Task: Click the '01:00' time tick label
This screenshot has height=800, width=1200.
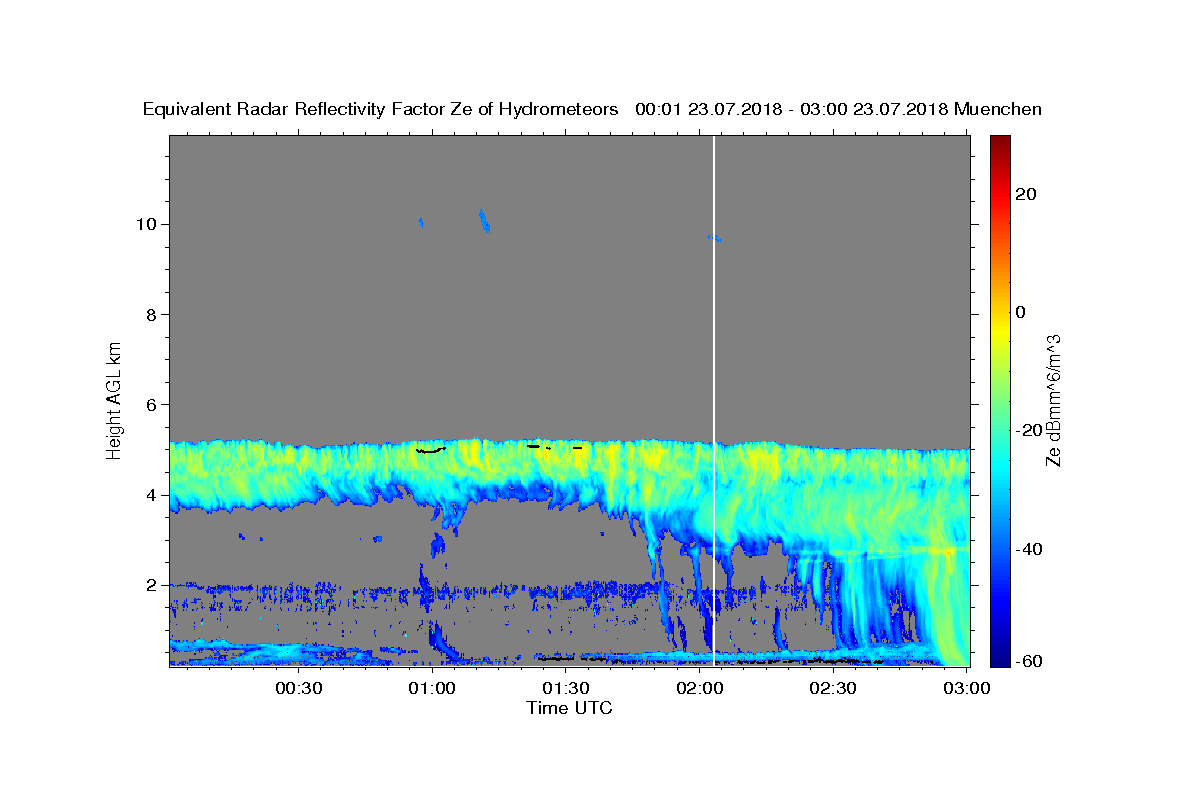Action: tap(433, 688)
